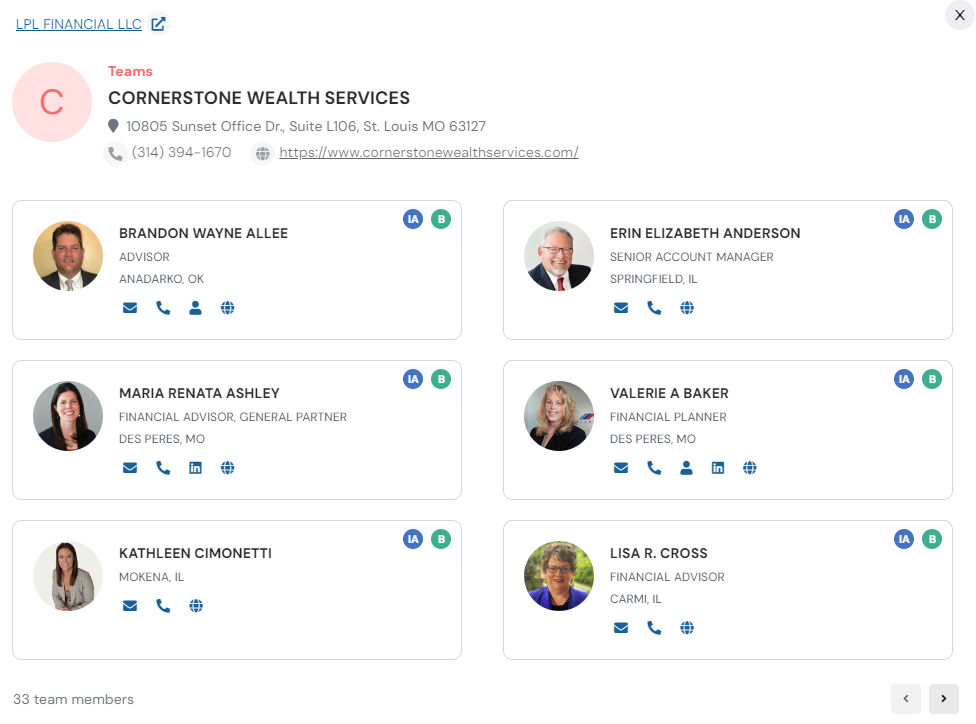Click the team avatar circle with letter C

[x=52, y=102]
